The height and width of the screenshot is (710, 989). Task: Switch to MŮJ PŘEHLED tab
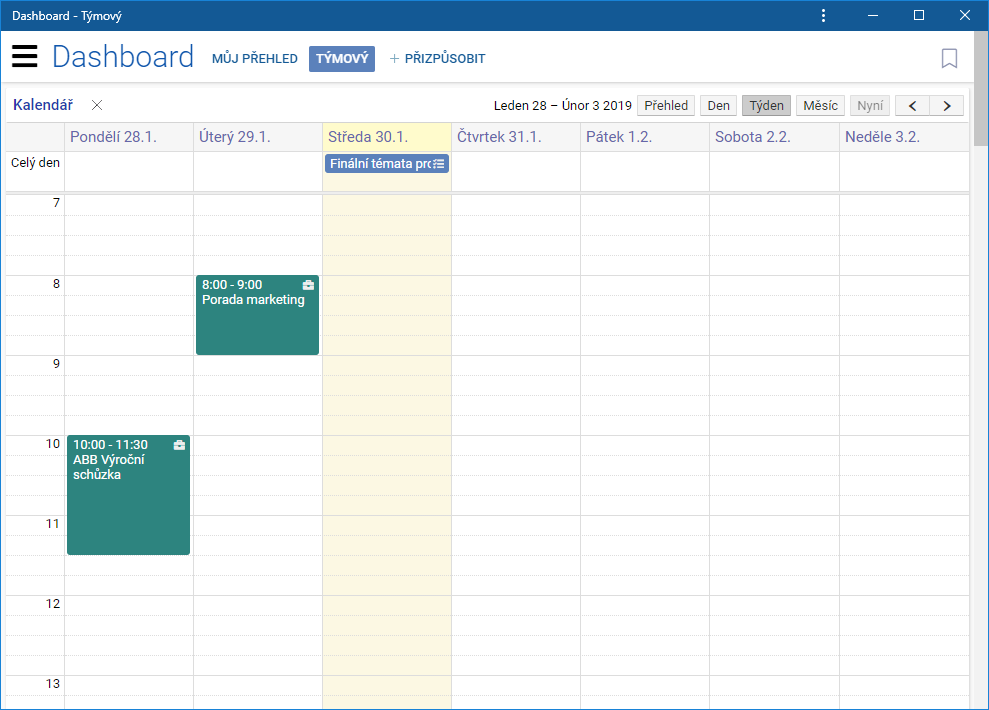pos(255,59)
